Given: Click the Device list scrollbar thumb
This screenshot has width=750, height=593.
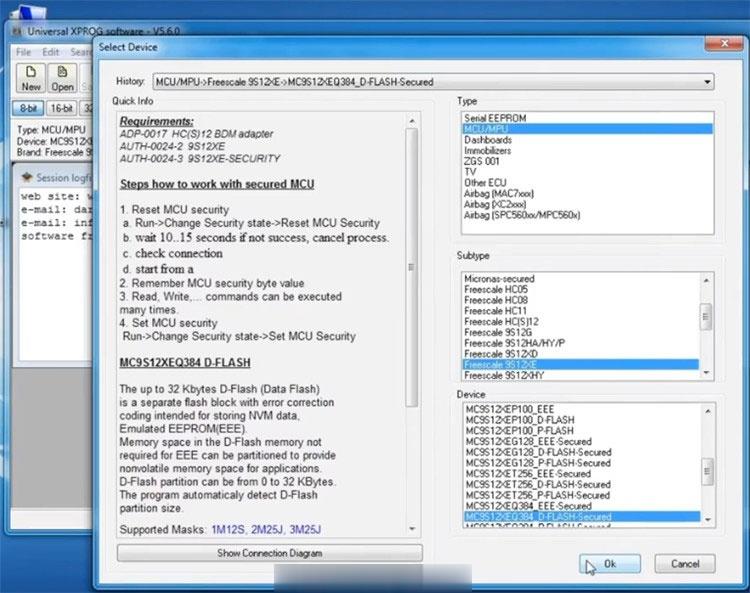Looking at the screenshot, I should click(x=708, y=471).
